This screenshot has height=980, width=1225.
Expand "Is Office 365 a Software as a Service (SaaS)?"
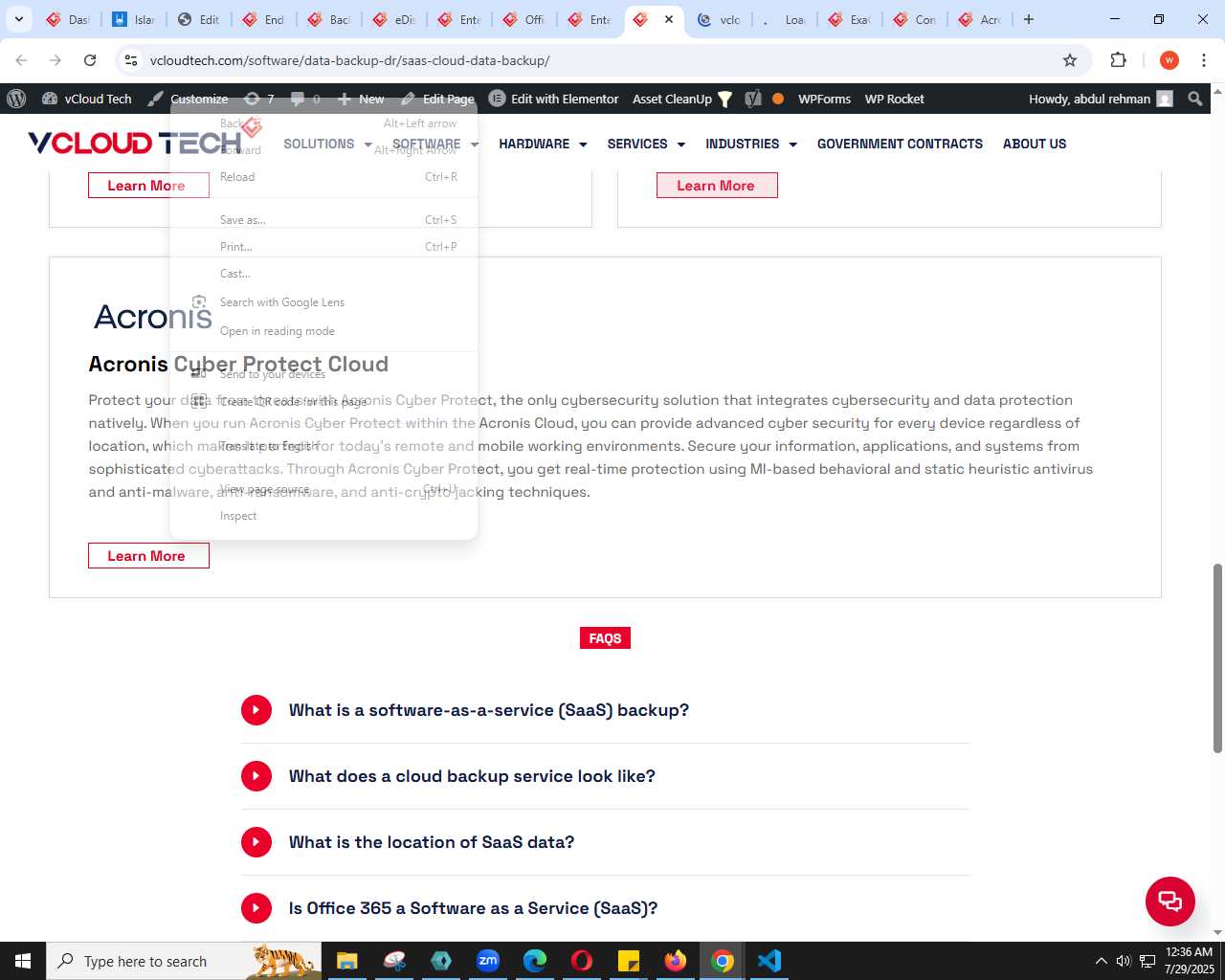(605, 908)
